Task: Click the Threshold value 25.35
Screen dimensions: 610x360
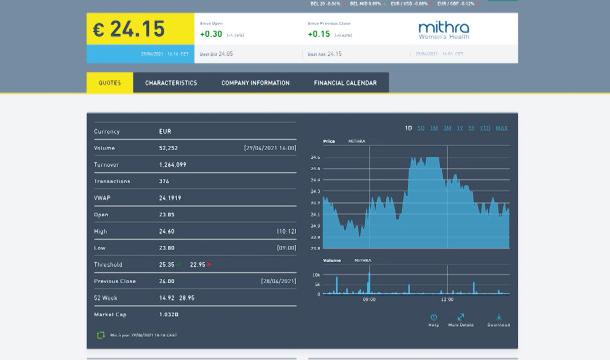Action: point(167,265)
